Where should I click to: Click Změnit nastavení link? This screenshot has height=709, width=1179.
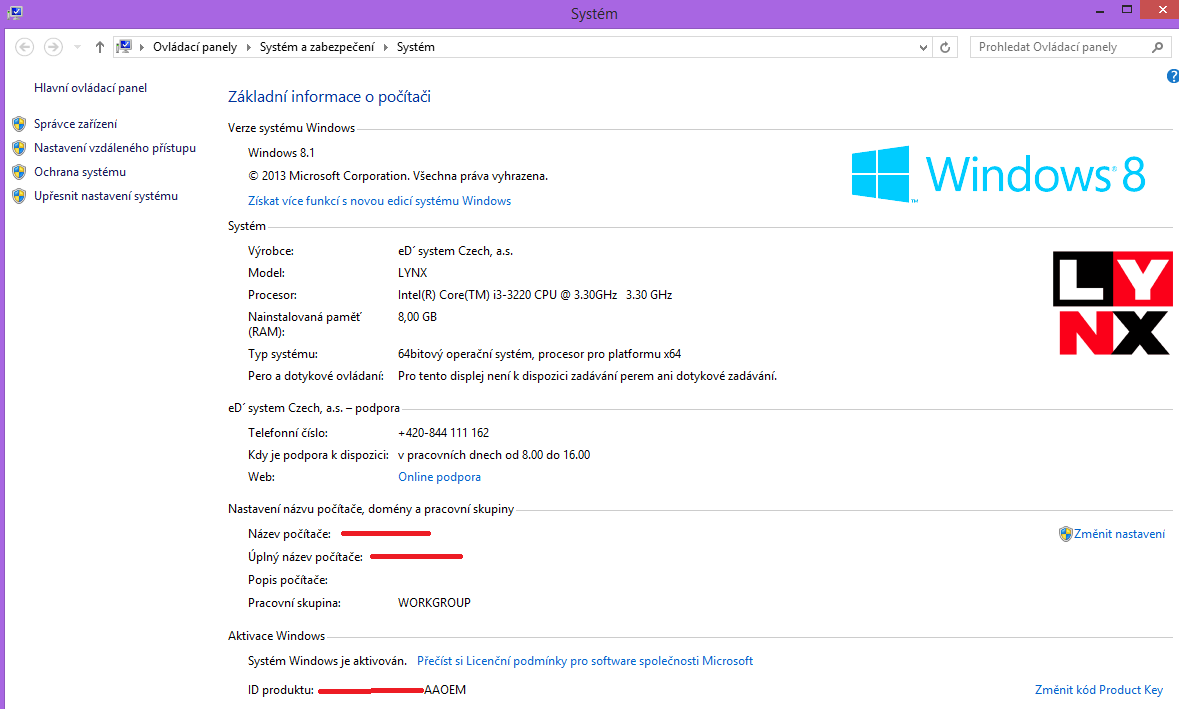pyautogui.click(x=1120, y=534)
